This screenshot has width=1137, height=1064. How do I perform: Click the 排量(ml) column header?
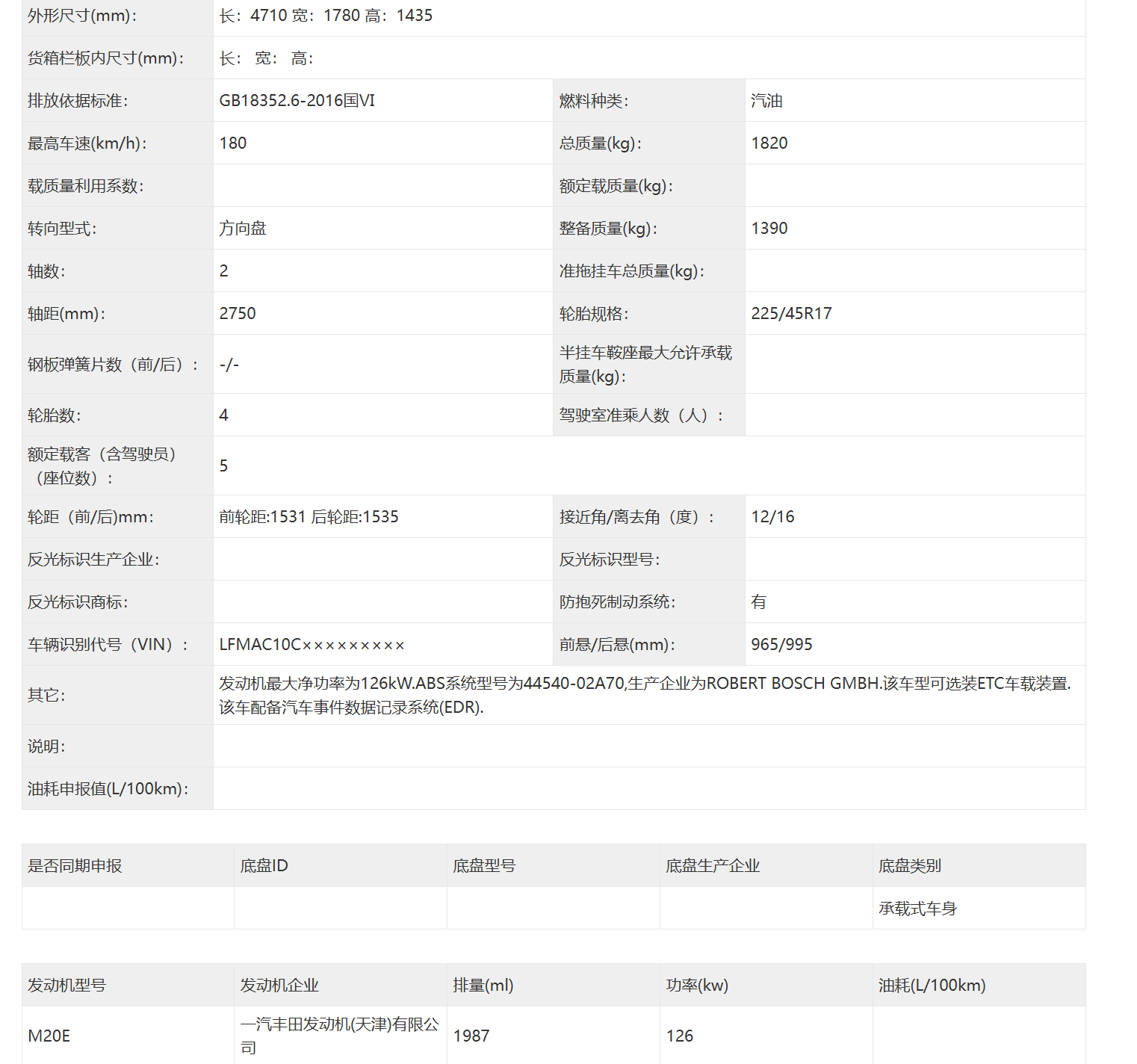click(483, 985)
